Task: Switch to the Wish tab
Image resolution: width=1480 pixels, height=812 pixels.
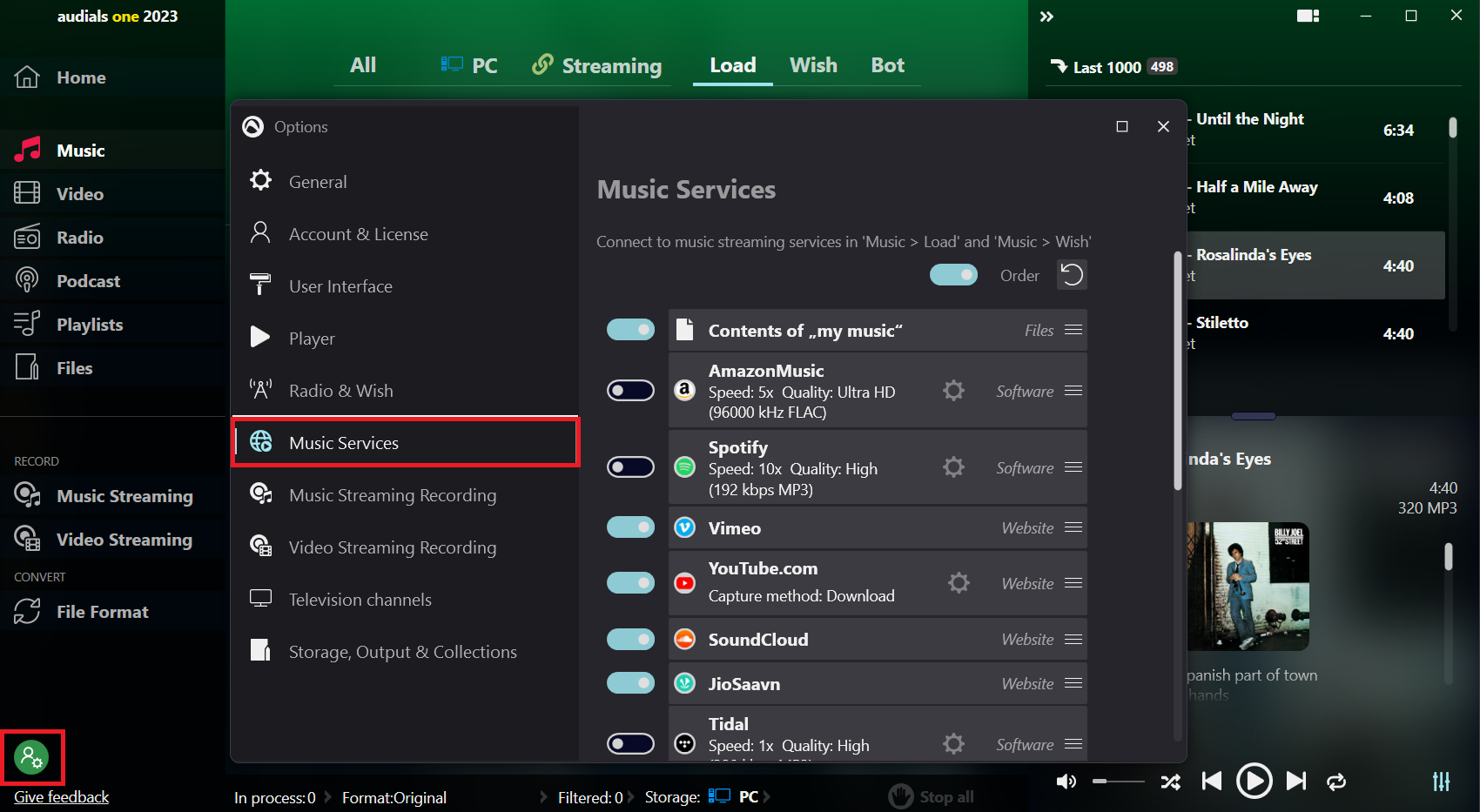Action: 813,65
